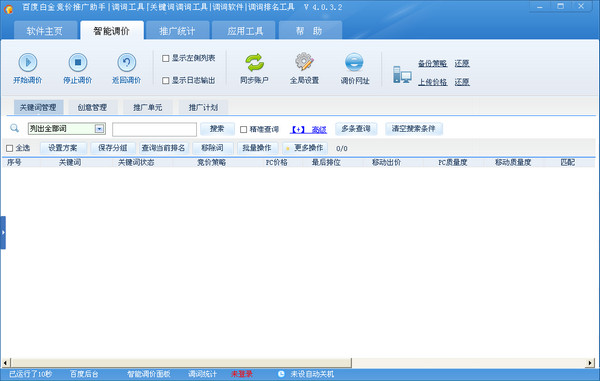Click 已运行了10秒 status text

[31, 374]
